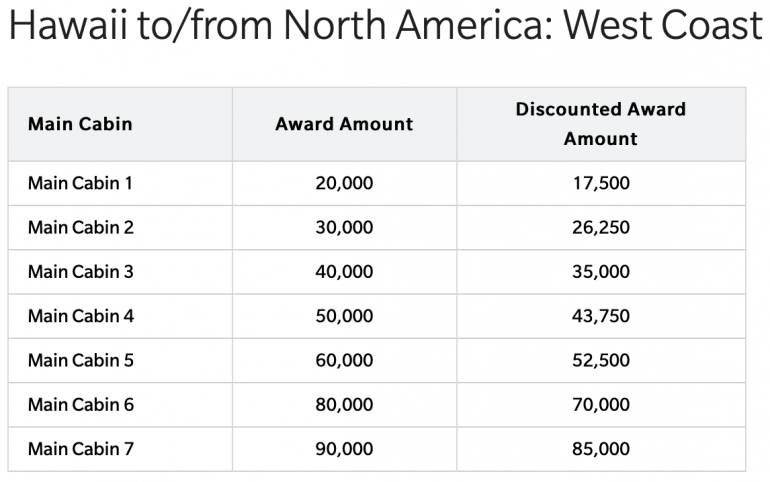Click the 'Main Cabin' column header
The width and height of the screenshot is (770, 482).
click(80, 125)
